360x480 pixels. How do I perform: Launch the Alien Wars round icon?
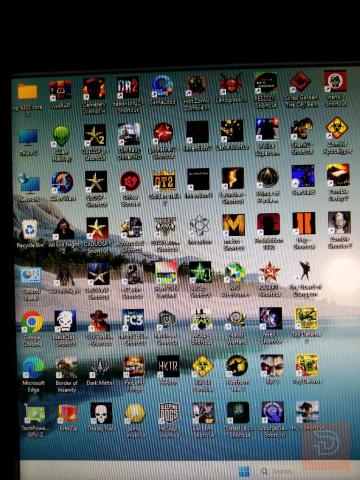tap(62, 182)
